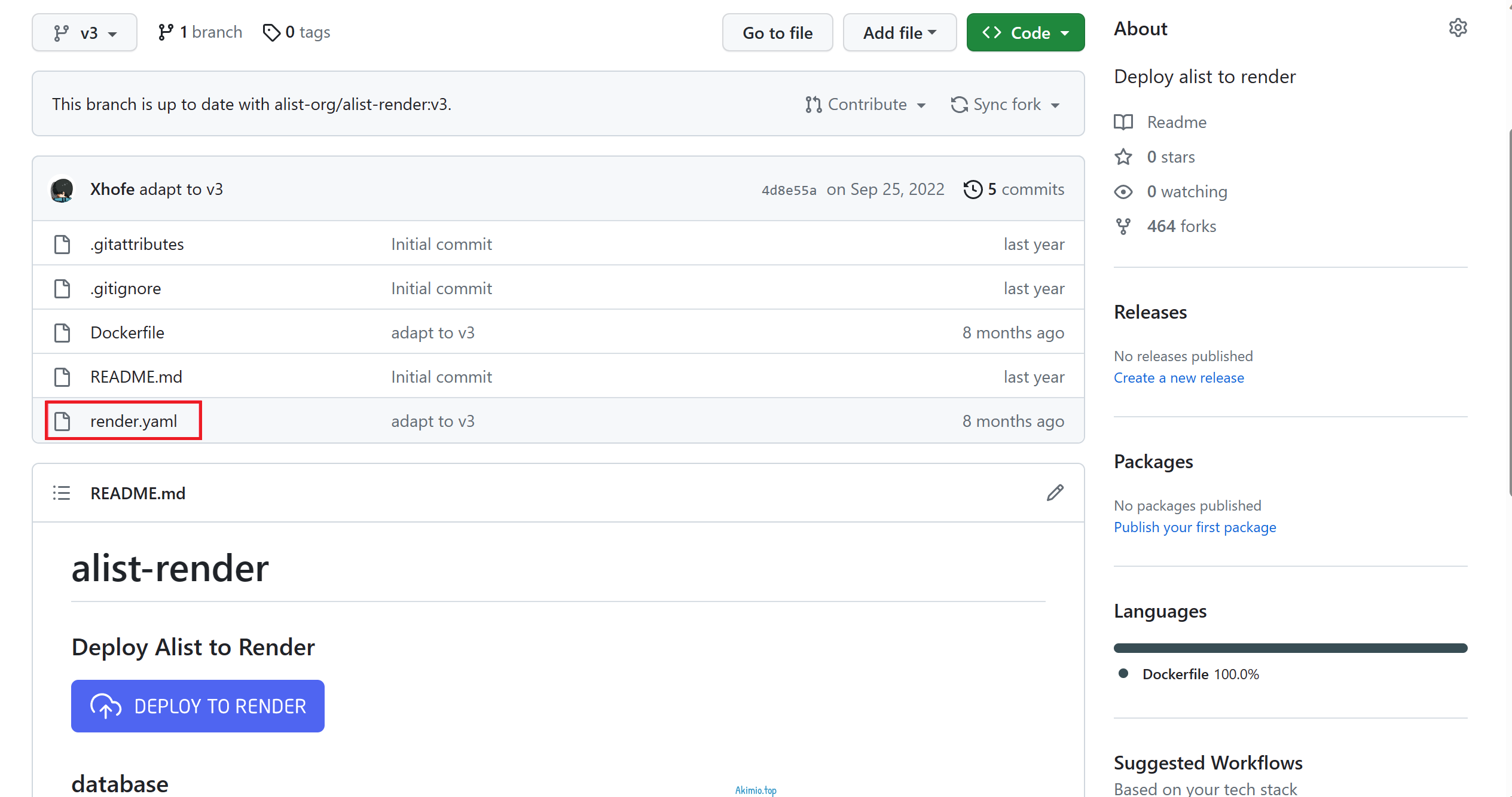Click Publish your first package

[1195, 528]
